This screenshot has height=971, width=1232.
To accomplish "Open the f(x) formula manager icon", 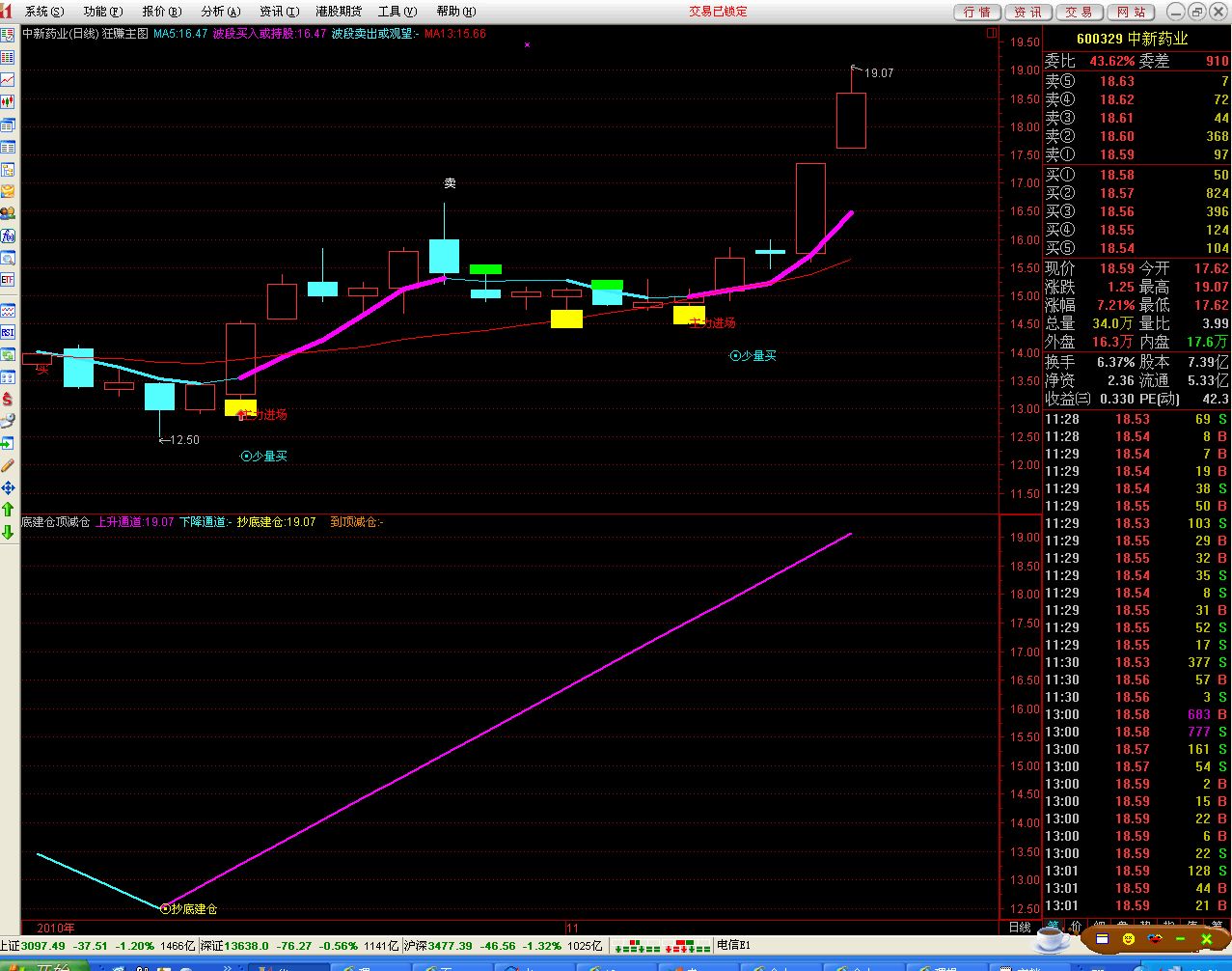I will tap(8, 235).
